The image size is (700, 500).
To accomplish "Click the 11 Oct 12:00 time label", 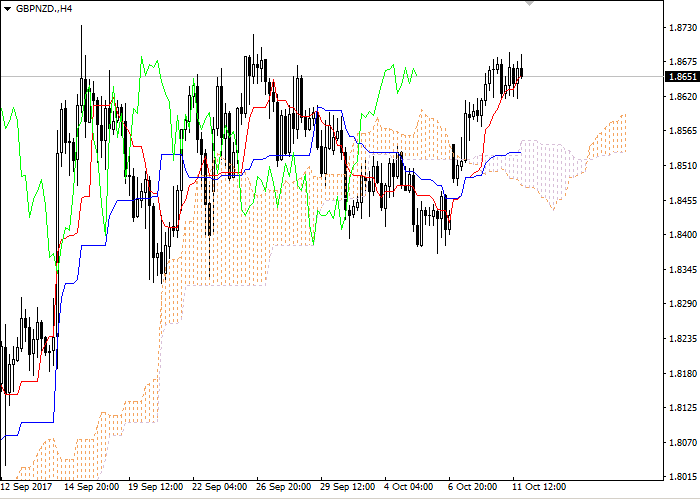I will point(539,487).
